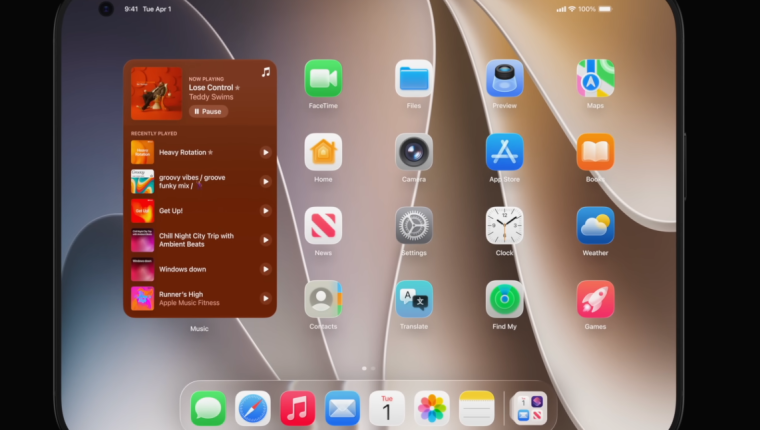Tap the artist name Teddy Swims
The height and width of the screenshot is (430, 760).
[x=211, y=97]
